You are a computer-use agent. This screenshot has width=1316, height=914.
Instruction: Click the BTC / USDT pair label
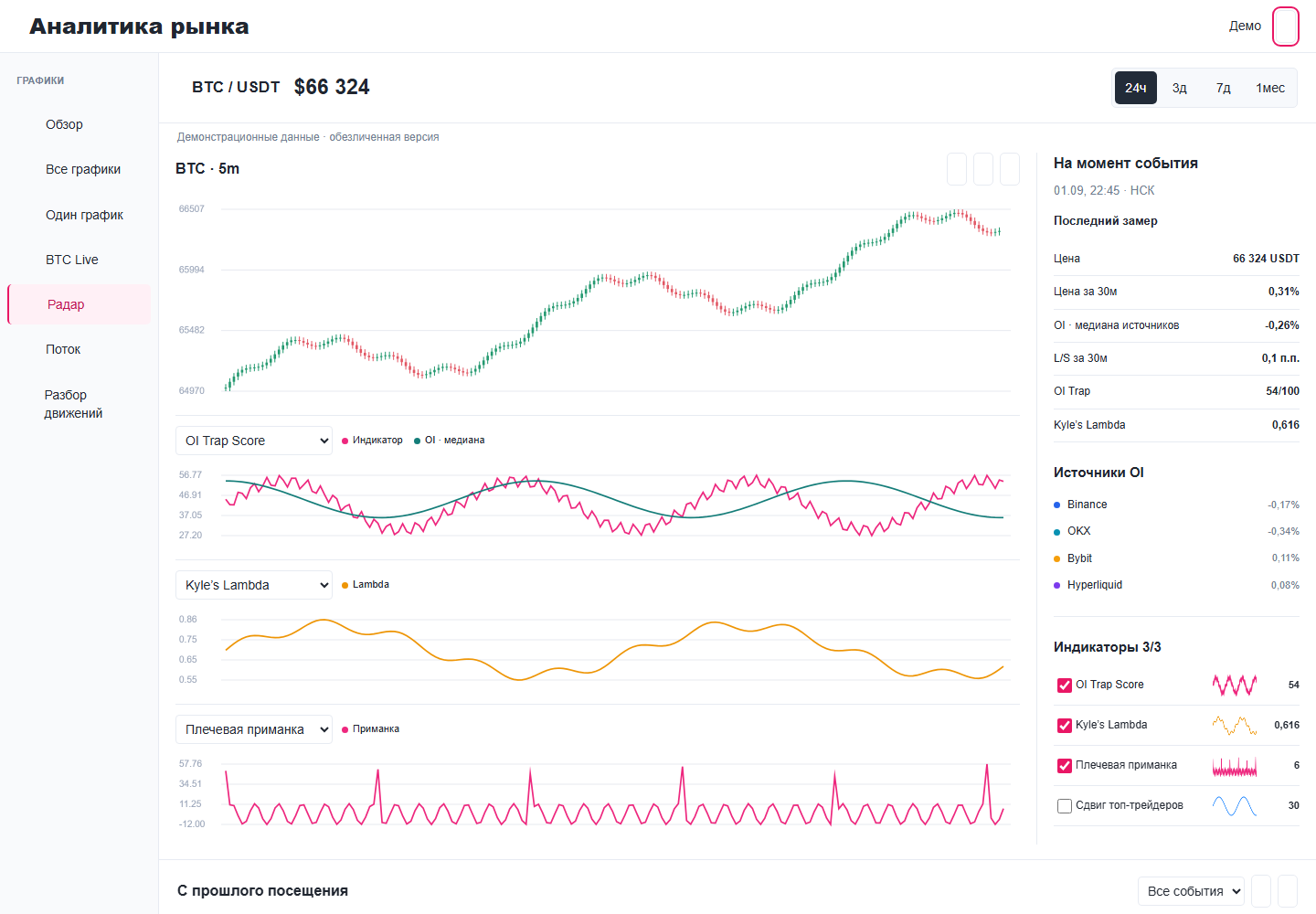click(x=236, y=87)
